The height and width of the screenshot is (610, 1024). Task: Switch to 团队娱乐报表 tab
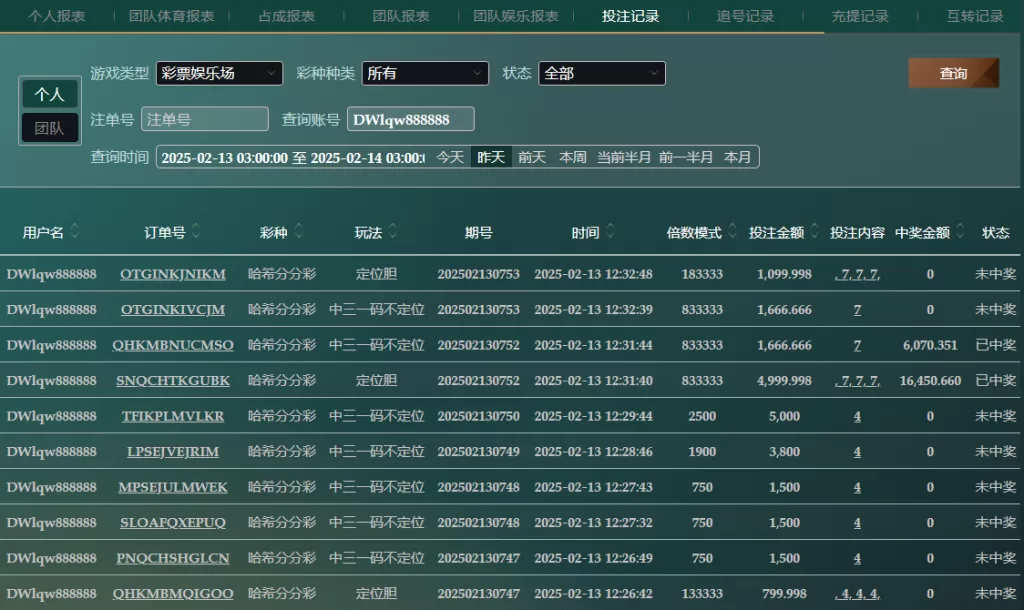click(x=516, y=16)
